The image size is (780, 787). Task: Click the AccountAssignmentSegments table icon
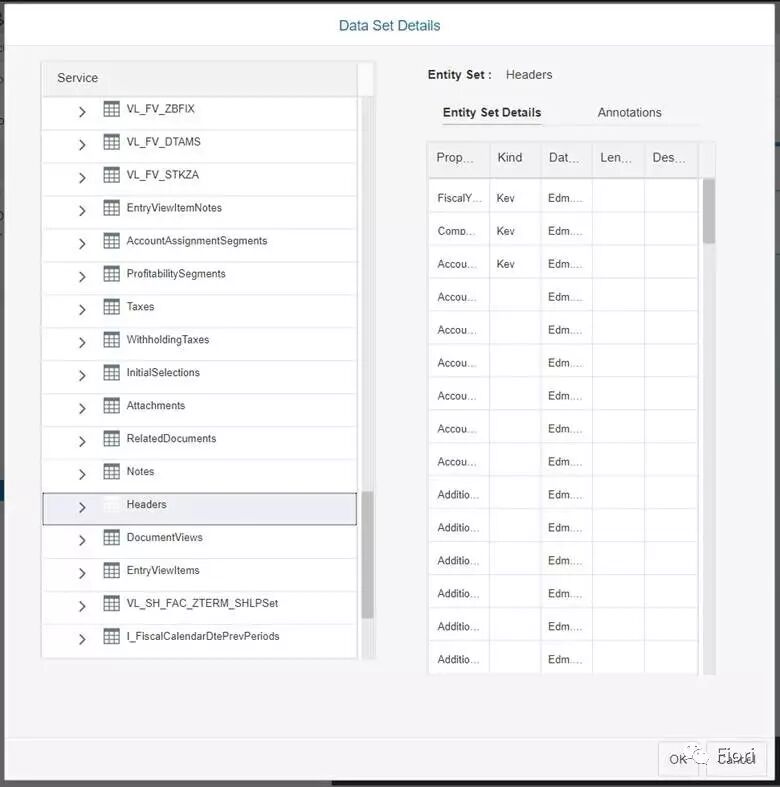(111, 241)
